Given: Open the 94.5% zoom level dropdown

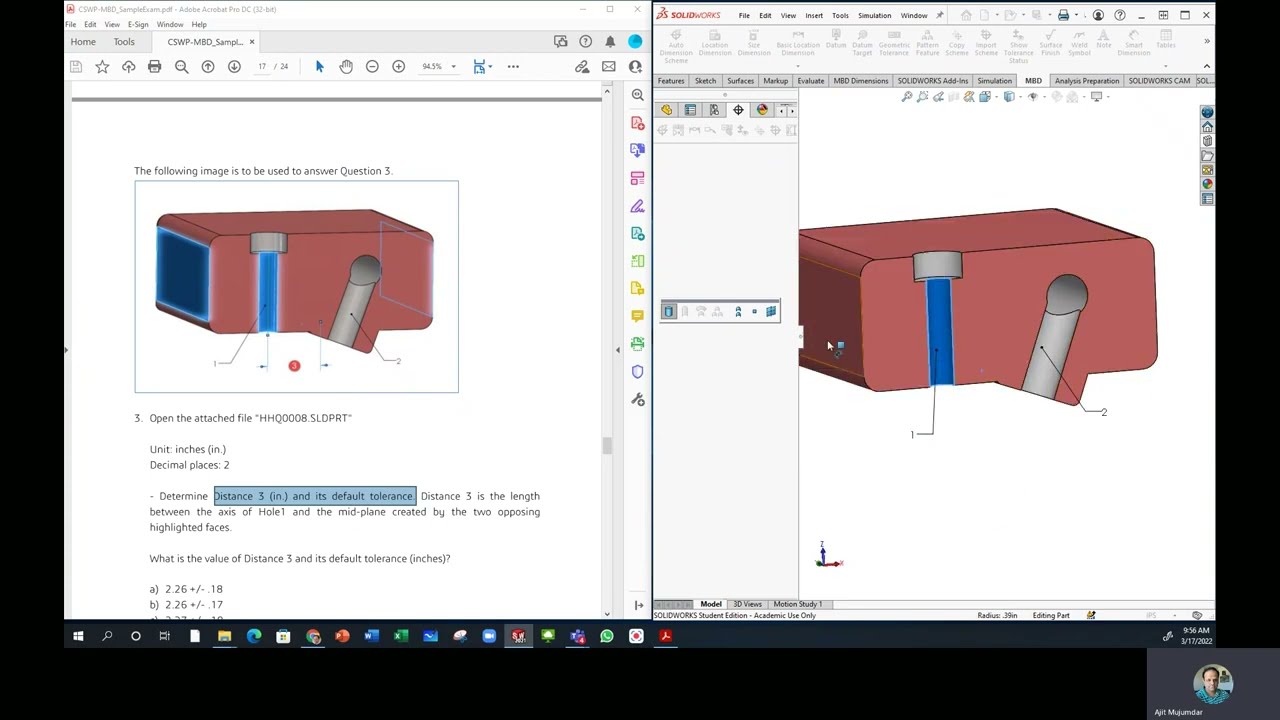Looking at the screenshot, I should 453,67.
